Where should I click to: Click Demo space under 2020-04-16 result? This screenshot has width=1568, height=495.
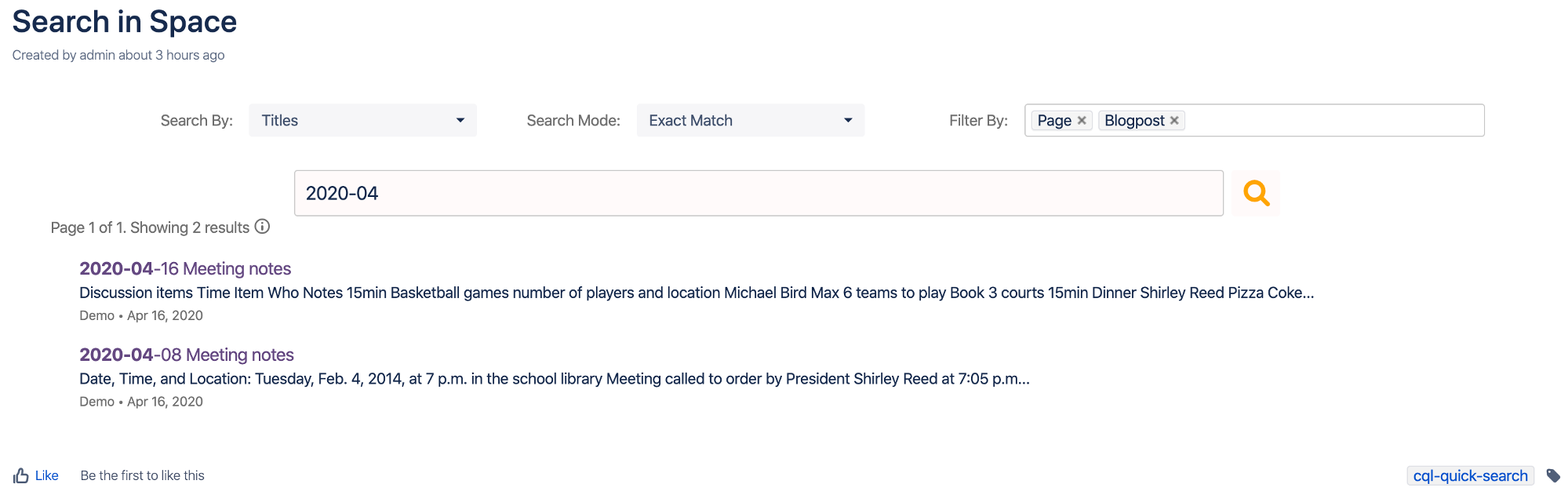(x=96, y=315)
